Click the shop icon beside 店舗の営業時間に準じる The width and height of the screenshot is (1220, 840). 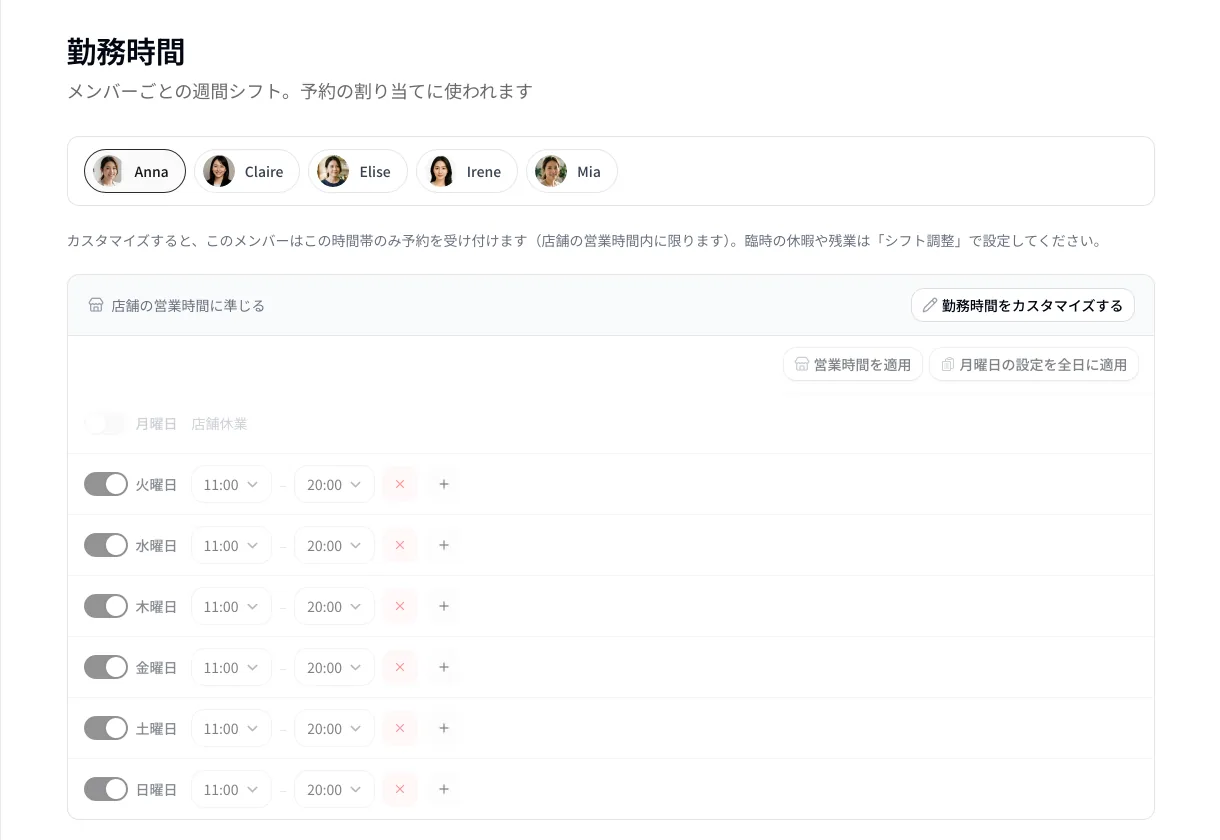(96, 305)
